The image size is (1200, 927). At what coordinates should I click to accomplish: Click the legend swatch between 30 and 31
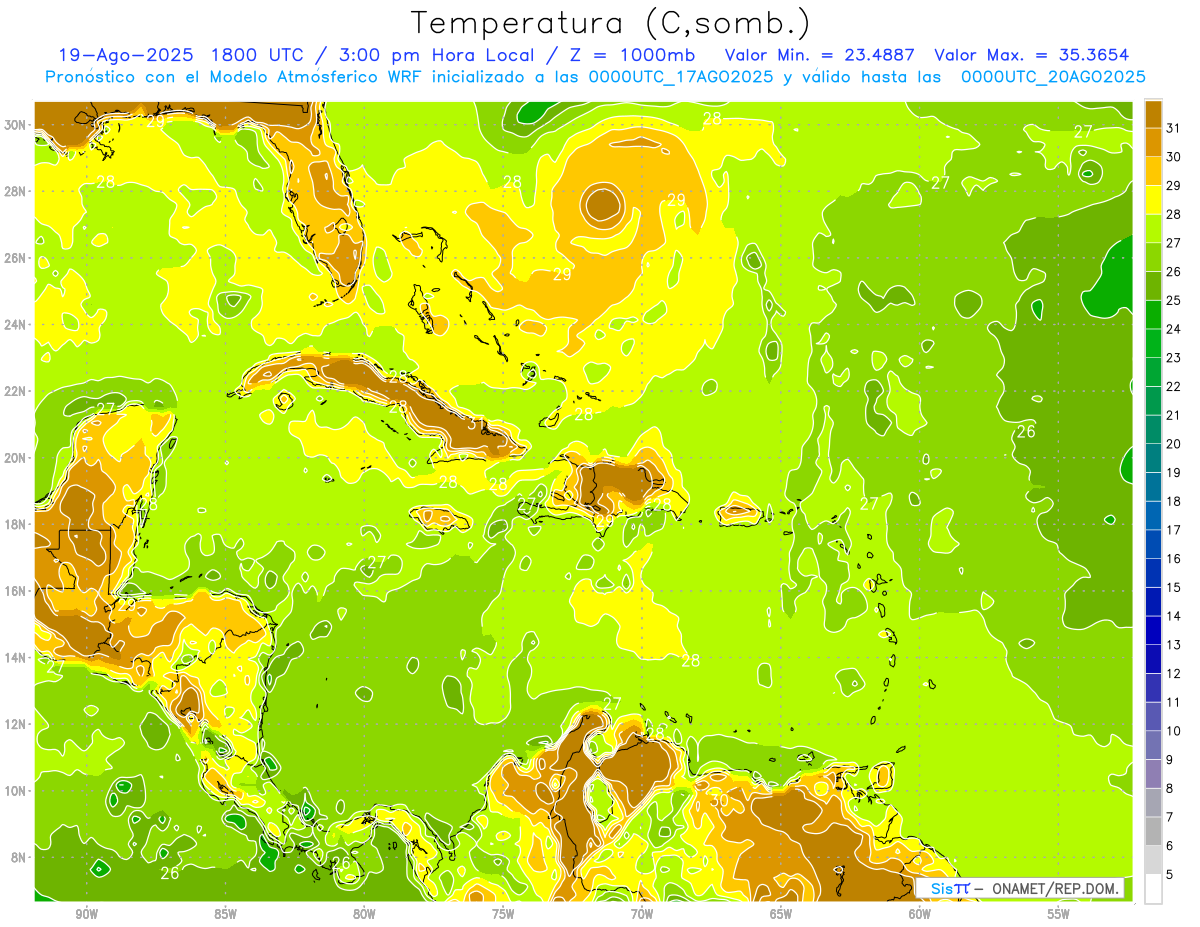click(x=1153, y=142)
